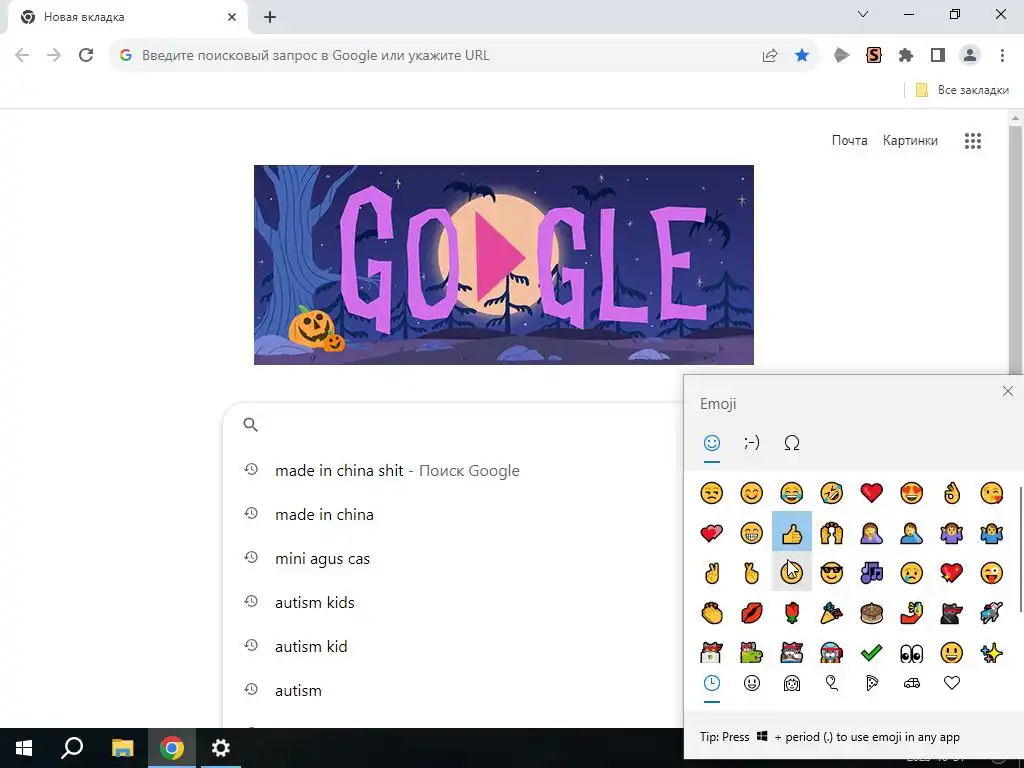
Task: Open the kaomoji ;-) tab
Action: pyautogui.click(x=752, y=443)
